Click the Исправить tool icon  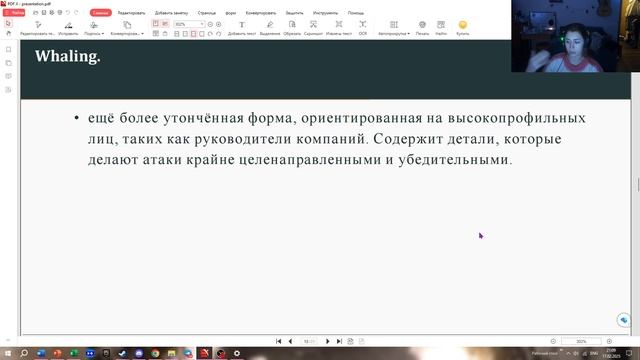68,25
